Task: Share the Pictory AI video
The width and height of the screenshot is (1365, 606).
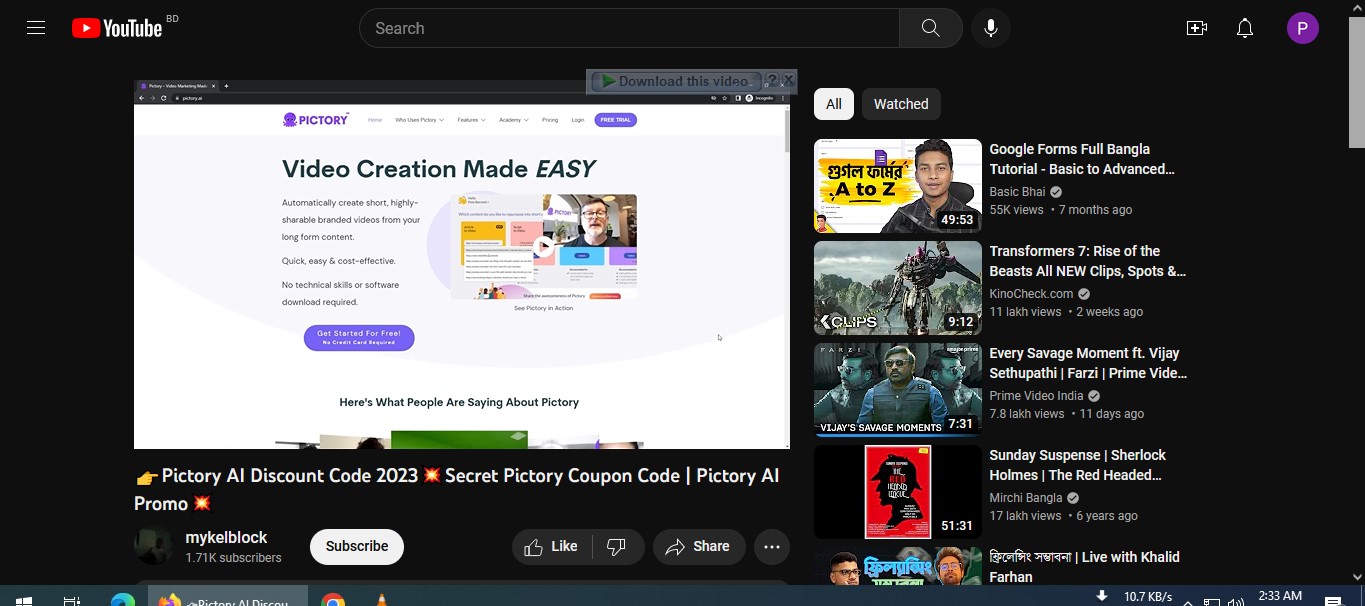Action: pos(699,547)
